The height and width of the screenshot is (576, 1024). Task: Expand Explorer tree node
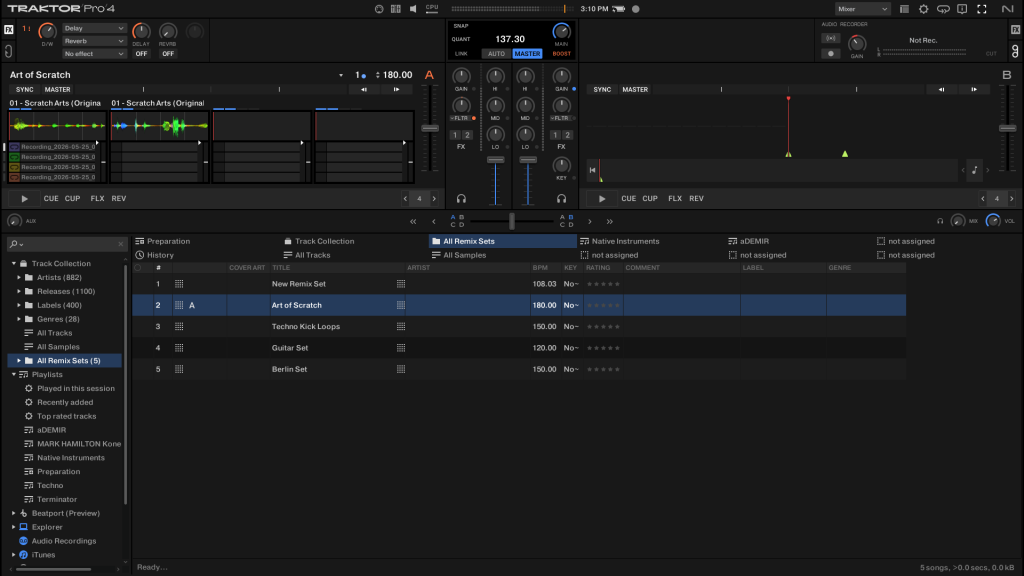pos(14,527)
